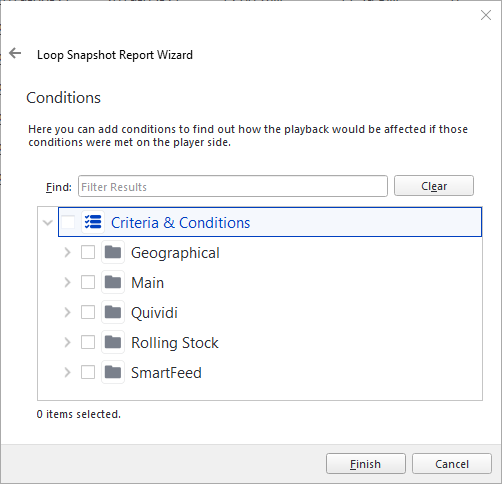
Task: Expand the Main folder node
Action: tap(67, 283)
